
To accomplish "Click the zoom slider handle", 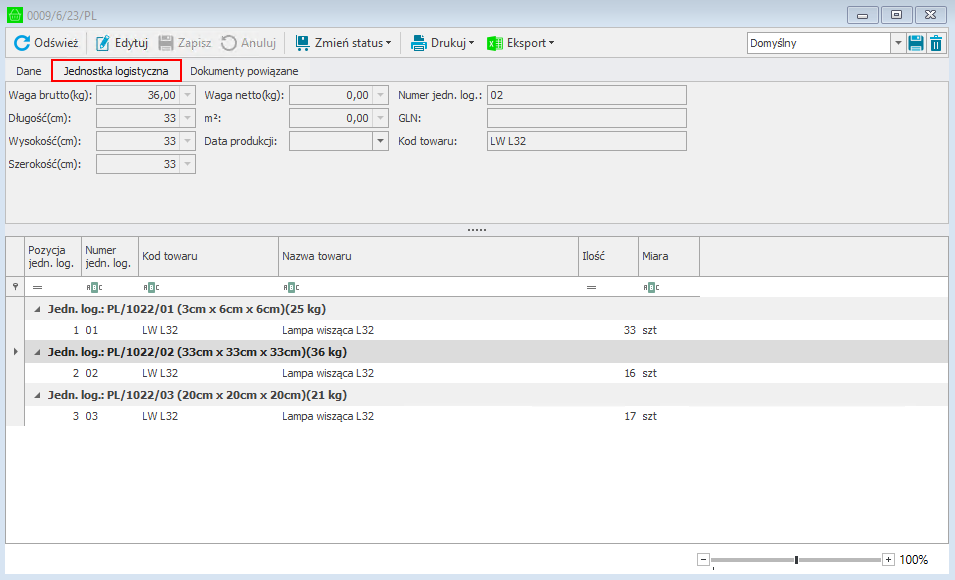I will click(x=796, y=560).
